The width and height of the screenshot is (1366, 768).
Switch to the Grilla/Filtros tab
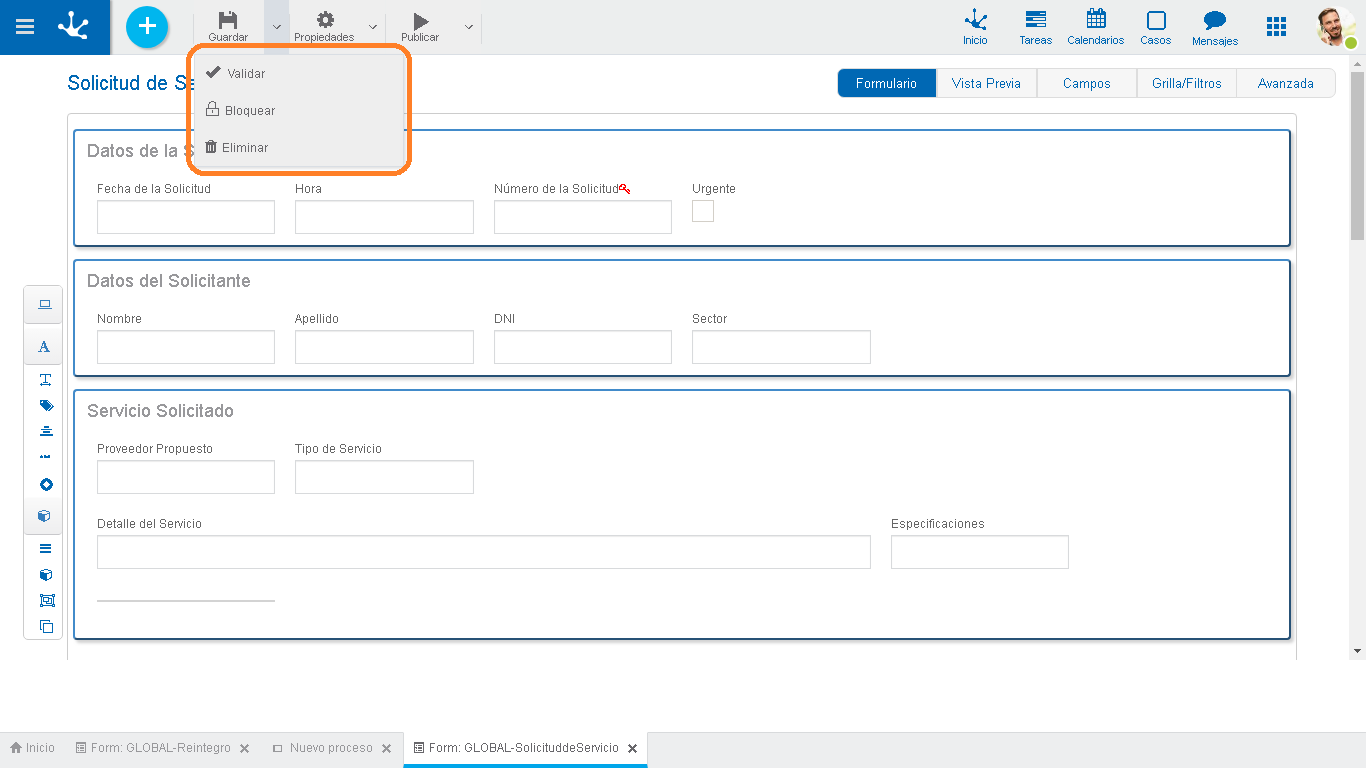pos(1186,83)
